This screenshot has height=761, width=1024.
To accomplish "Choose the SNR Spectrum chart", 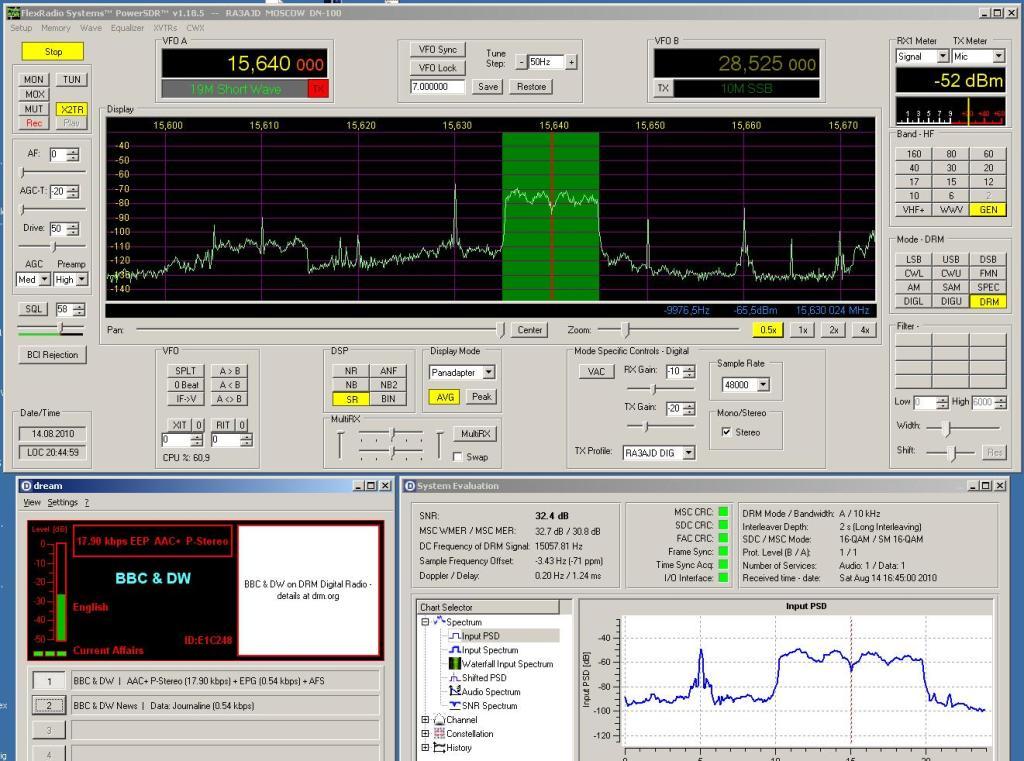I will [x=489, y=706].
